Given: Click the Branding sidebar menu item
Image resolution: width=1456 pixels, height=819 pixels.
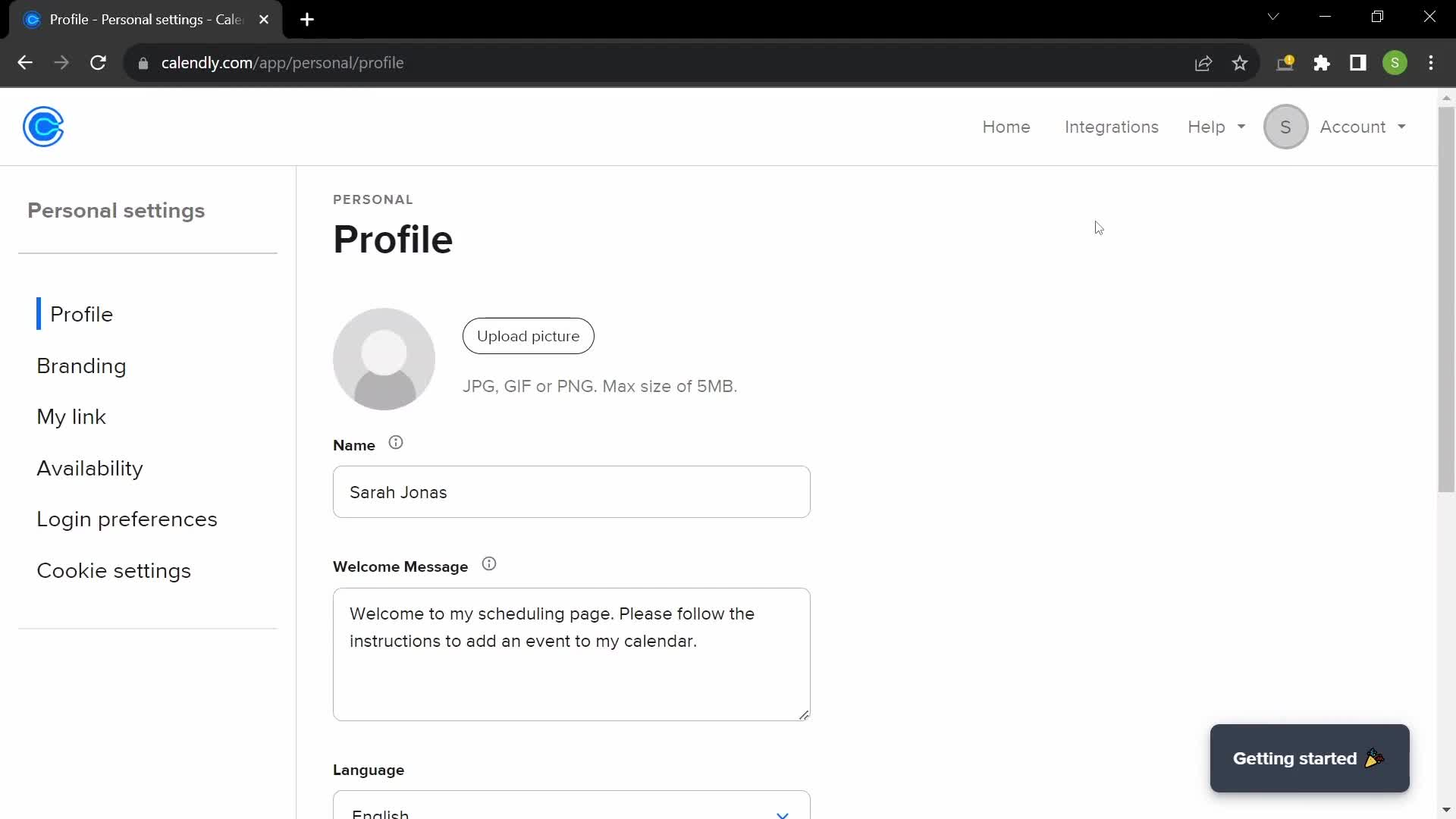Looking at the screenshot, I should click(81, 365).
